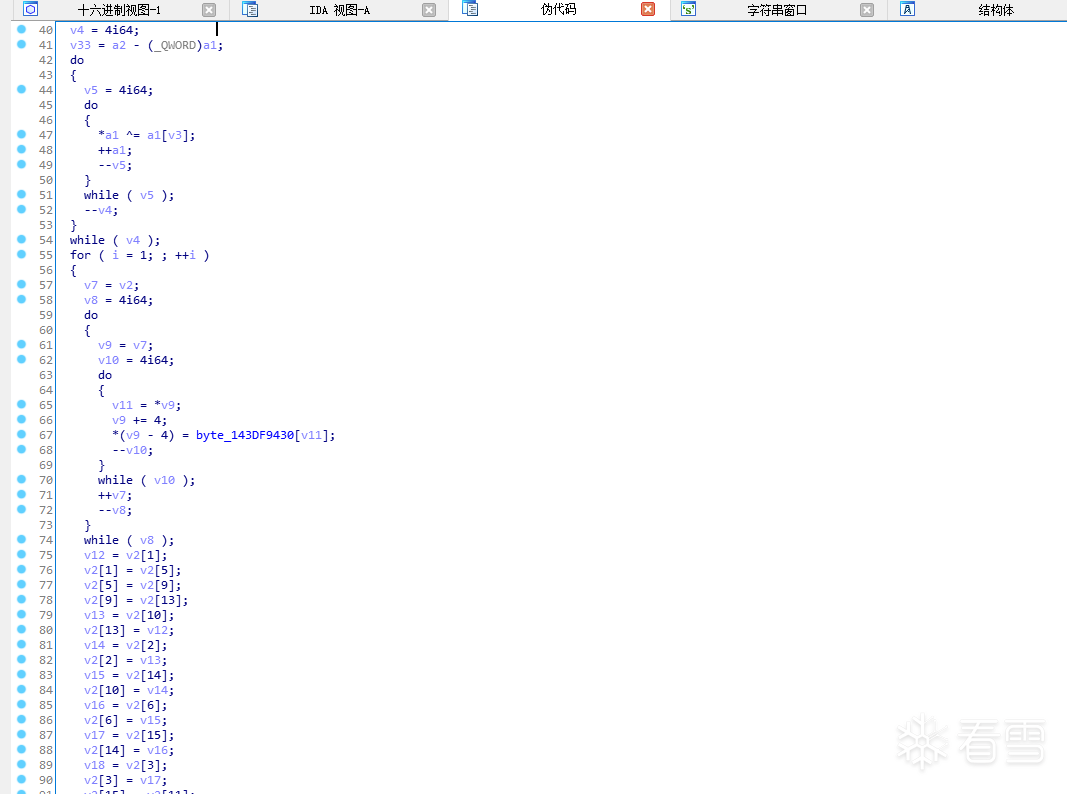Open the 结构体 tab
The height and width of the screenshot is (794, 1067).
[x=996, y=10]
